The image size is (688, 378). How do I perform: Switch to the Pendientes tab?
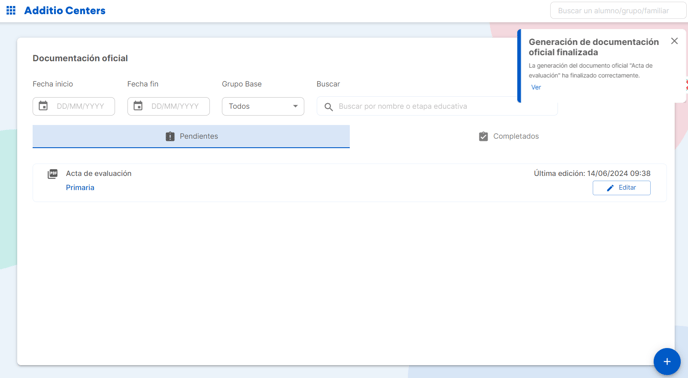[x=191, y=137]
